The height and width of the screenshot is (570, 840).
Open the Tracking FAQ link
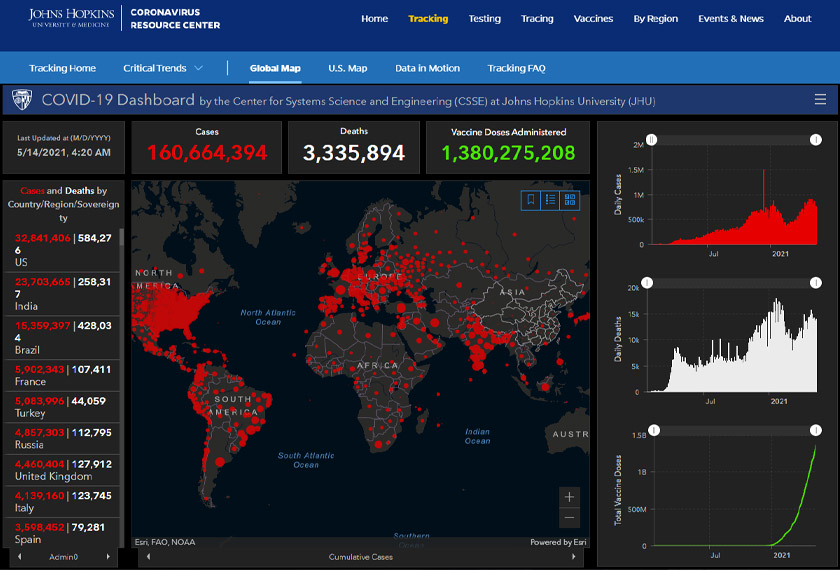[516, 68]
